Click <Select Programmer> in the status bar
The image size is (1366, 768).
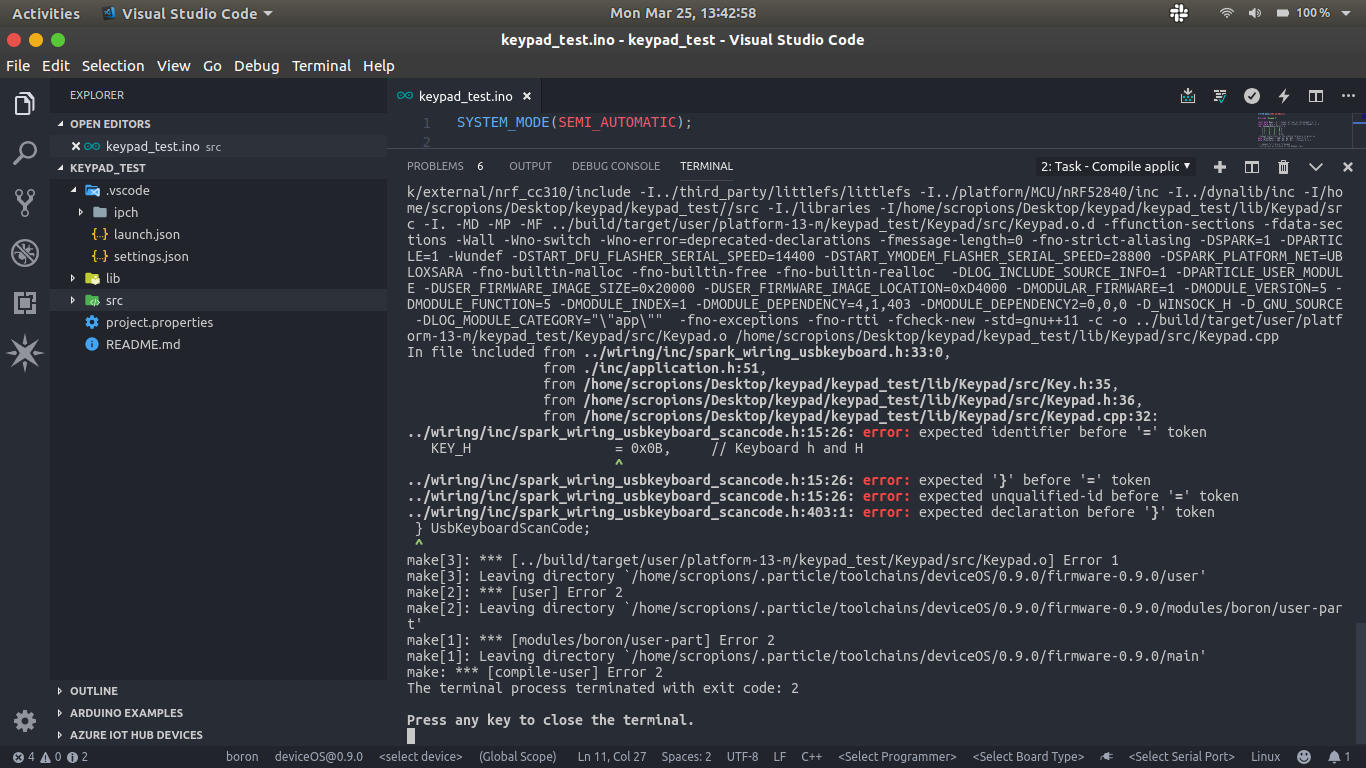(x=896, y=757)
